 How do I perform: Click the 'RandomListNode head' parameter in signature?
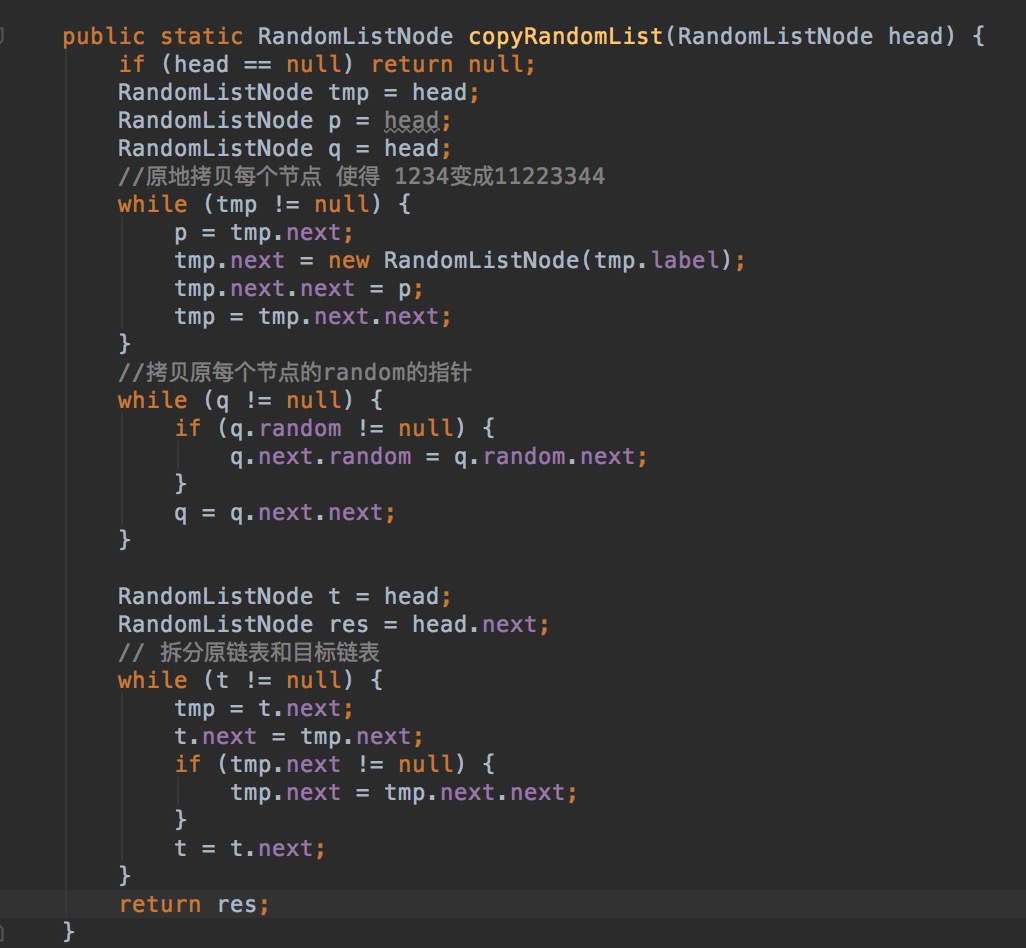pos(810,37)
